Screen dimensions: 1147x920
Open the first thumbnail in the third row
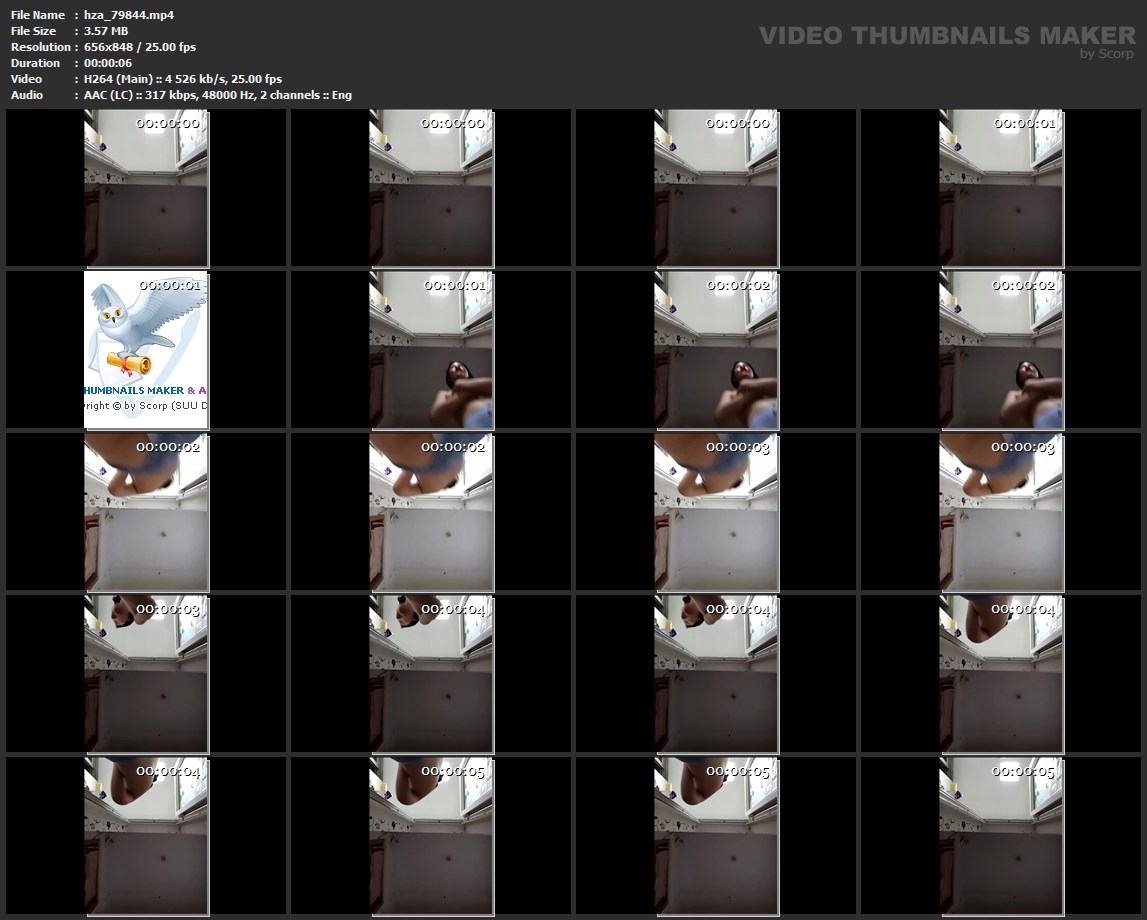146,511
